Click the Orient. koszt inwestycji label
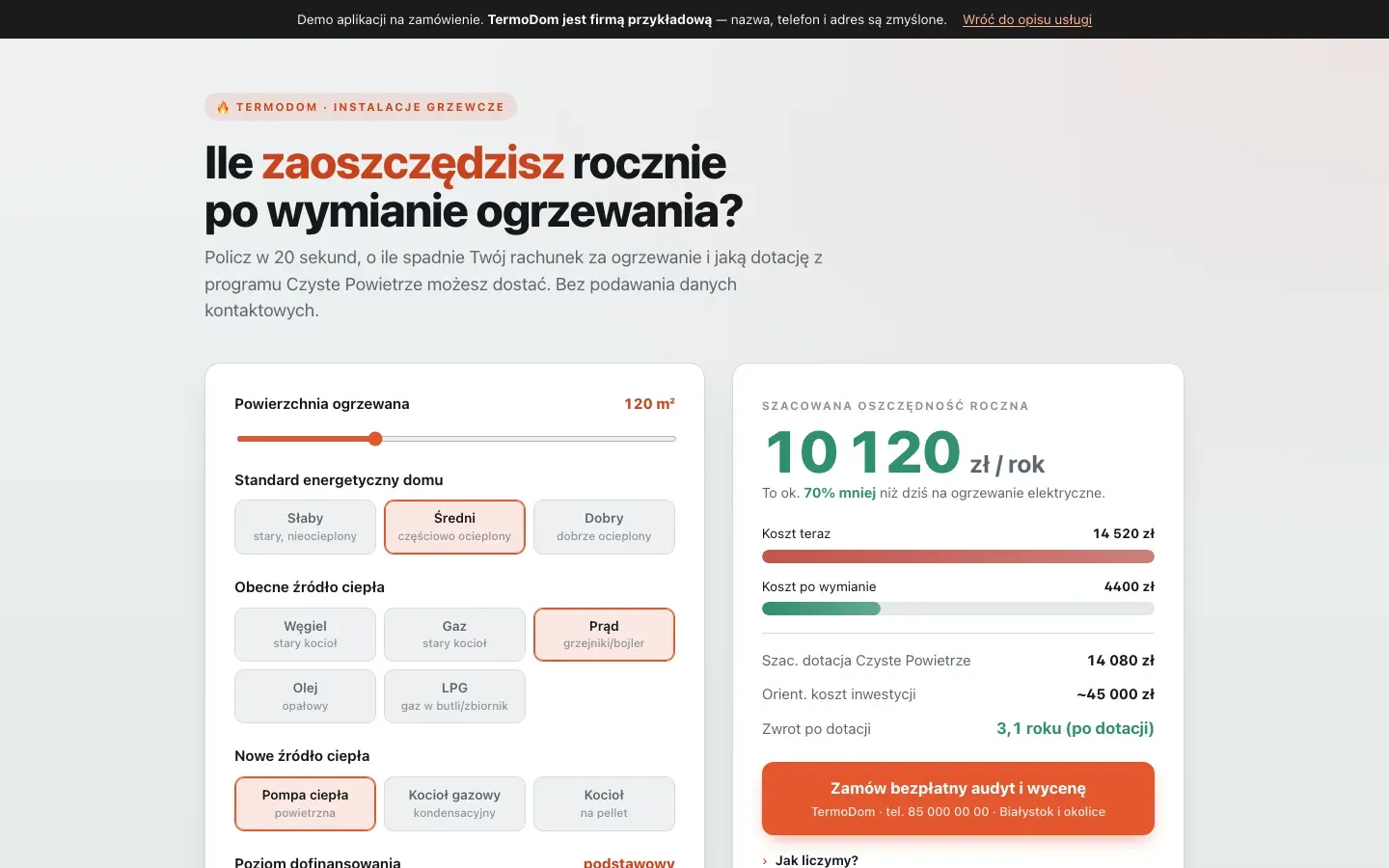Screen dimensions: 1389x868 (x=839, y=694)
